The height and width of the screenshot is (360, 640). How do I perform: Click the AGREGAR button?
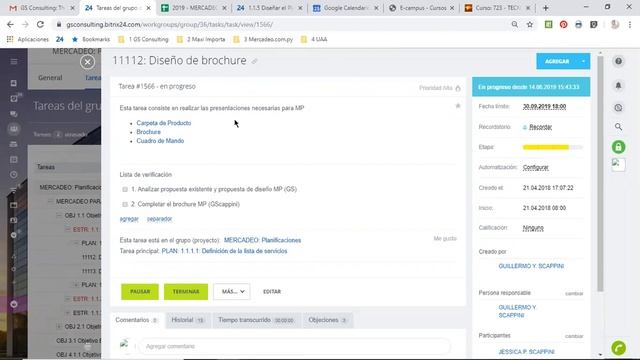pos(557,61)
